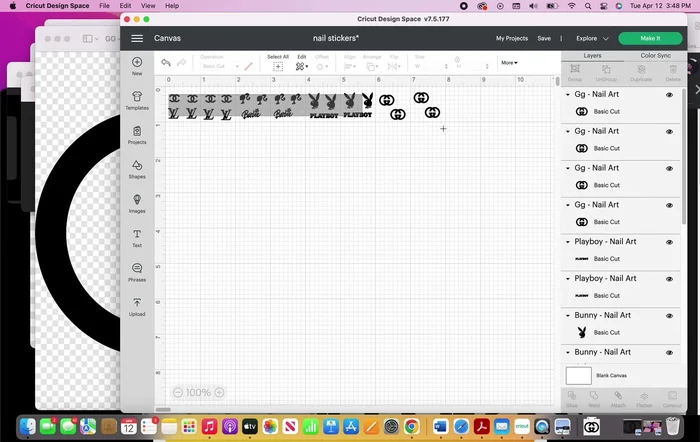Screen dimensions: 700x442
Task: Click the UnGroup icon in the Layers panel
Action: tap(606, 72)
